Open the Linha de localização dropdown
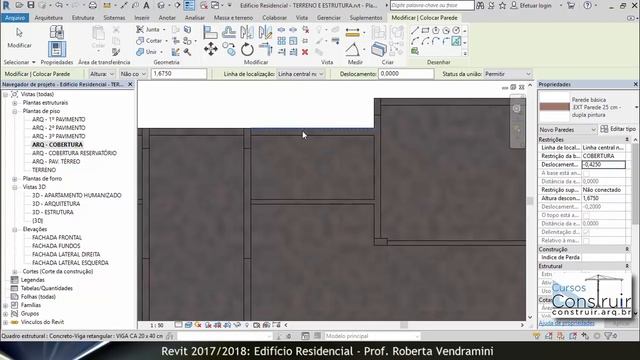640x360 pixels. coord(300,74)
